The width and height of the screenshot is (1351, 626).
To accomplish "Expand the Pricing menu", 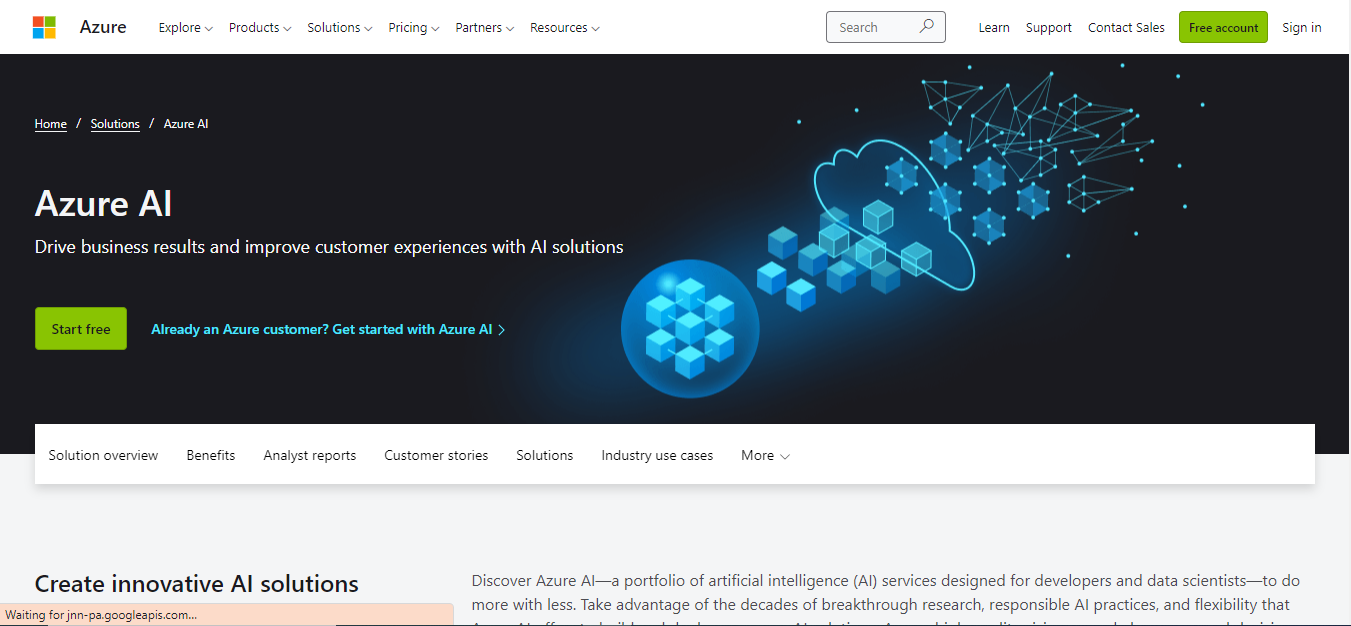I will pyautogui.click(x=414, y=28).
